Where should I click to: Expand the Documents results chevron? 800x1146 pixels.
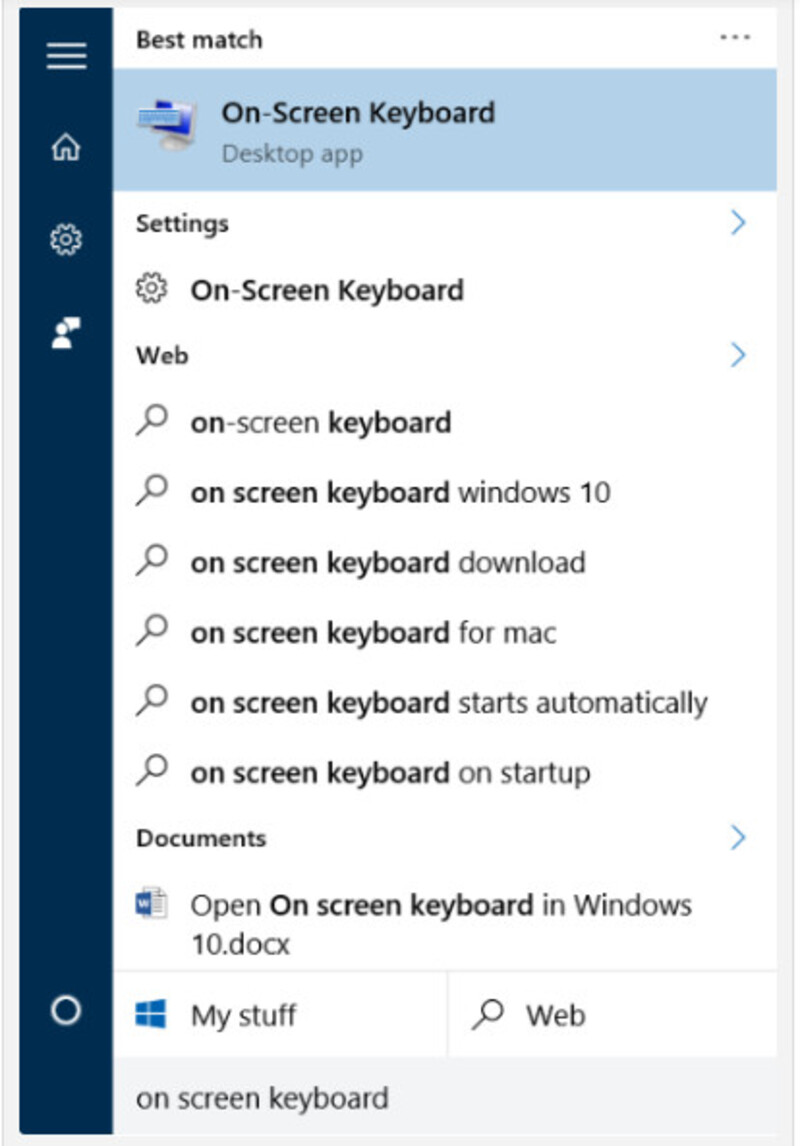click(738, 838)
